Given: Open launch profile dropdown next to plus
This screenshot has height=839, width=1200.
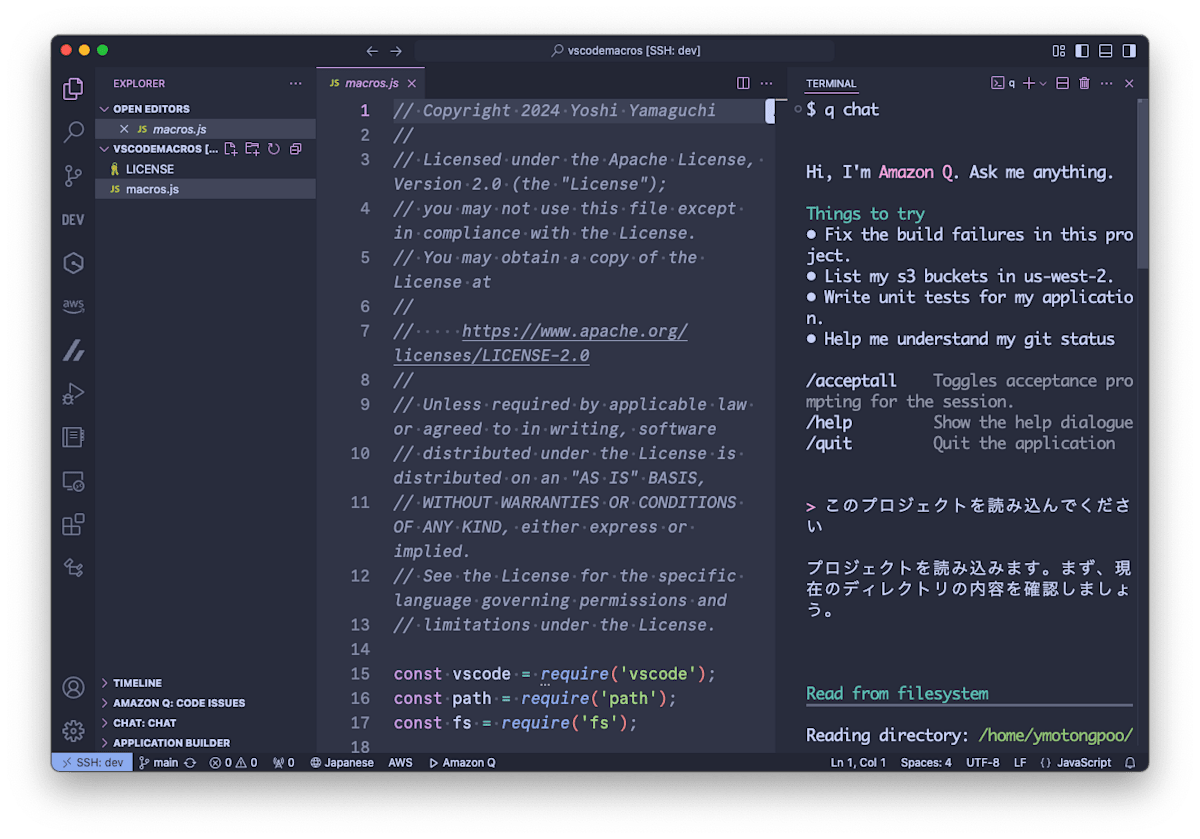Looking at the screenshot, I should point(1043,83).
